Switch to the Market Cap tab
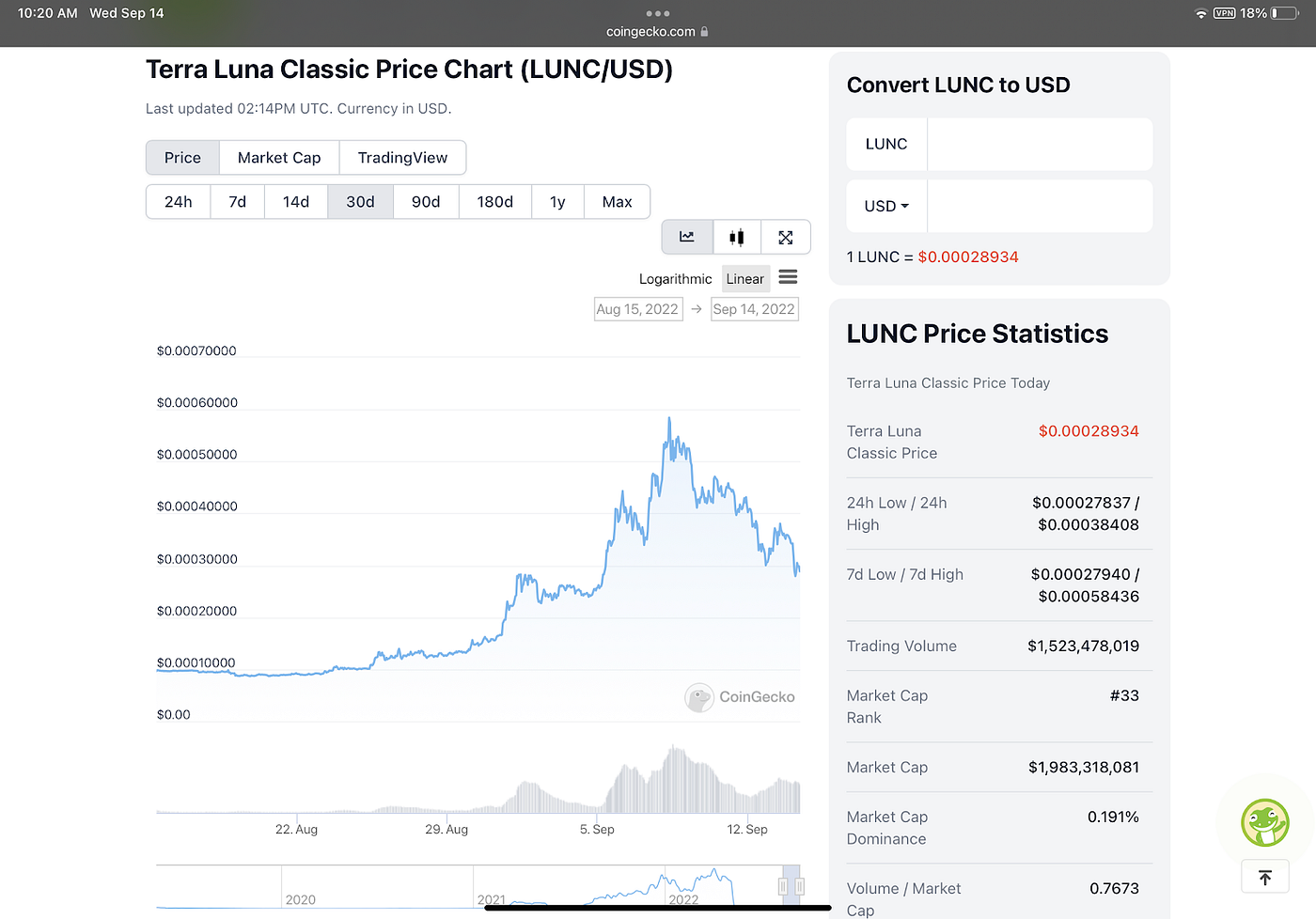The image size is (1316, 919). pyautogui.click(x=279, y=158)
